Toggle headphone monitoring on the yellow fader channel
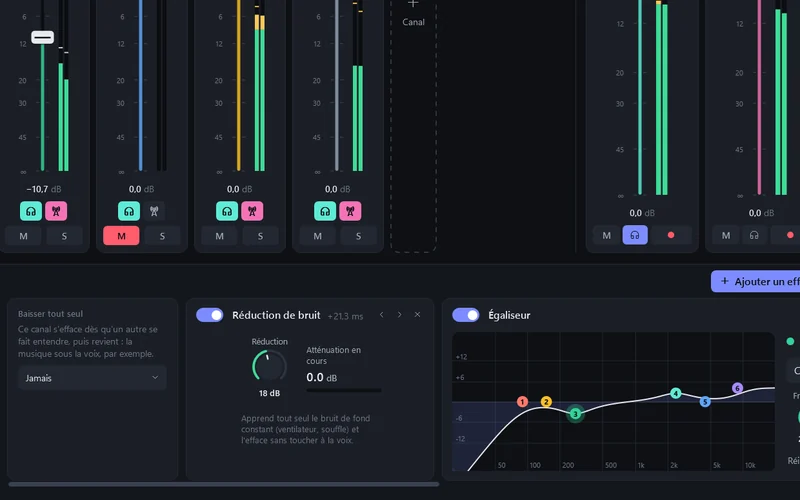 pos(227,211)
